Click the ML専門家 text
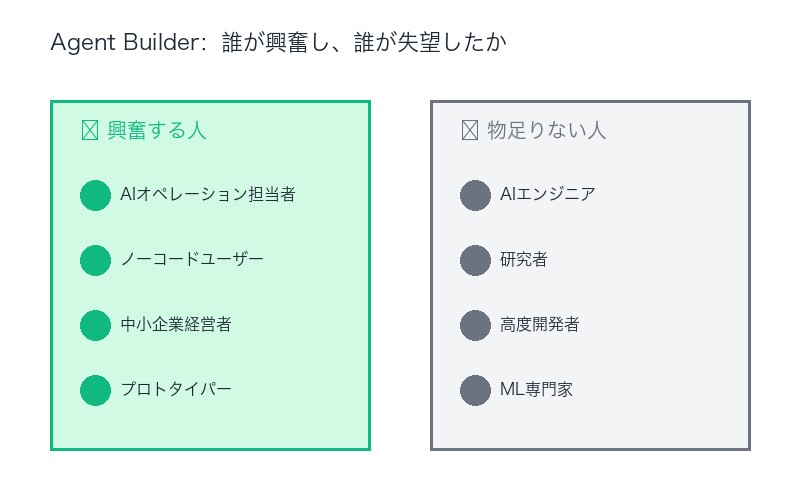Viewport: 800px width, 500px height. point(536,390)
